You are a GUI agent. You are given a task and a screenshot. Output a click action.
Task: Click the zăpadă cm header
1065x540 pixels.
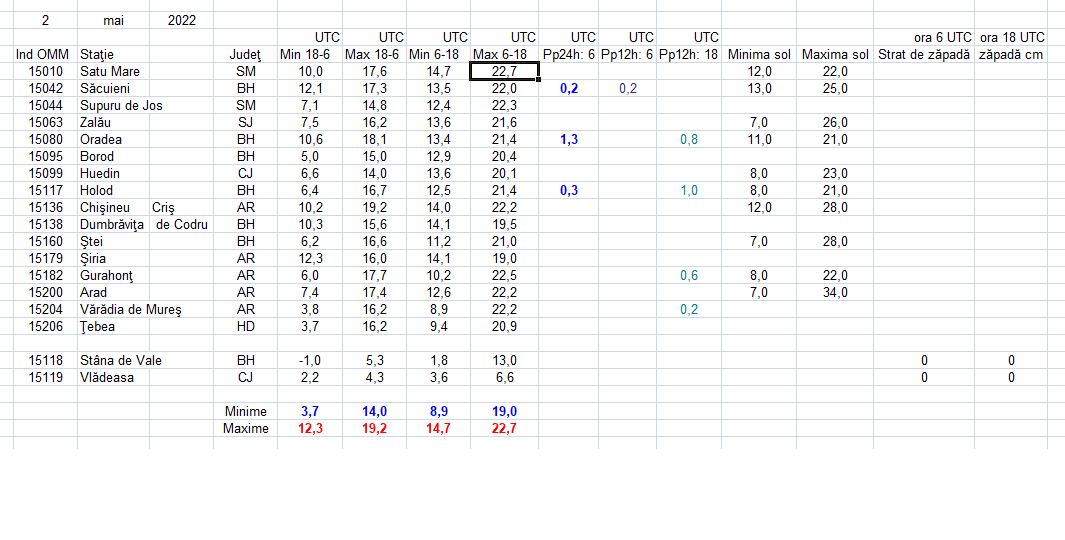[x=1011, y=54]
